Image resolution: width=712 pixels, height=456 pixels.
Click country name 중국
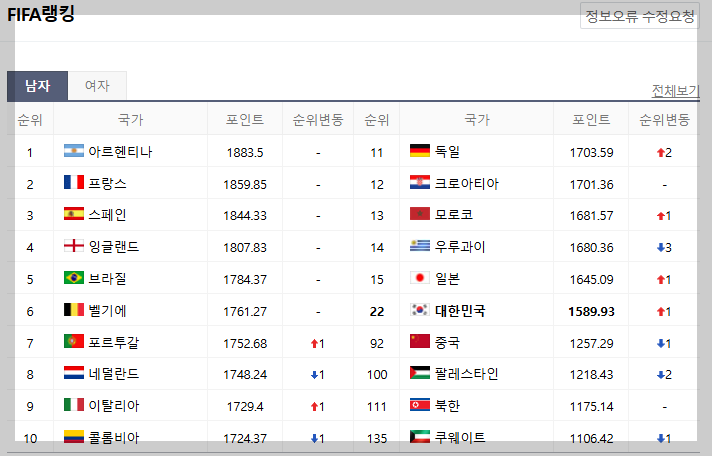click(447, 342)
